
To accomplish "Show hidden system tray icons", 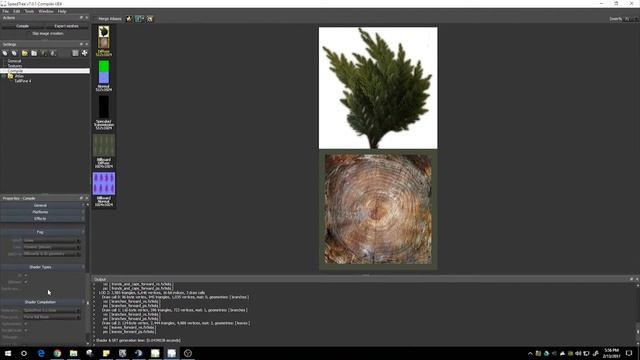I will pyautogui.click(x=530, y=353).
